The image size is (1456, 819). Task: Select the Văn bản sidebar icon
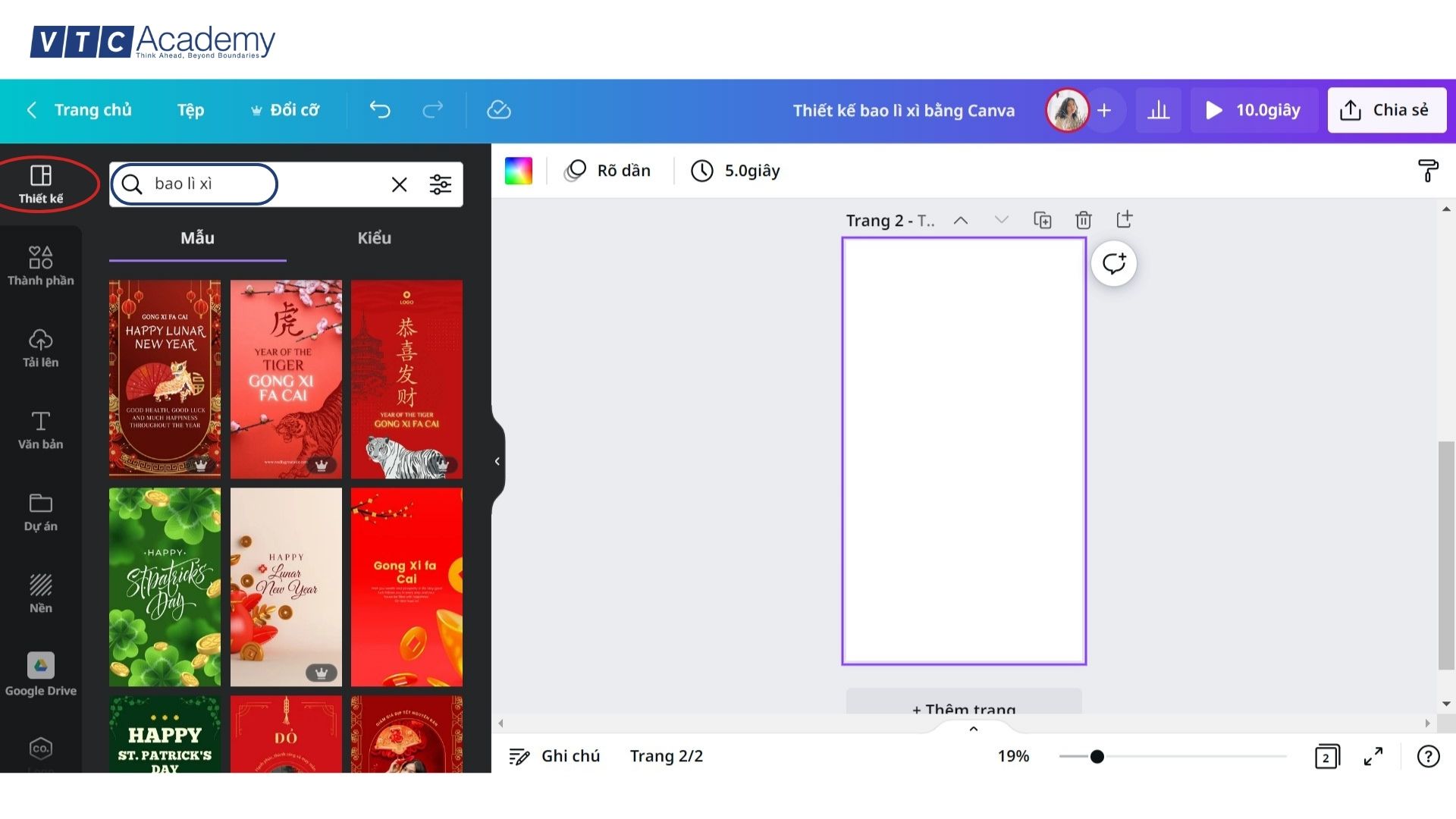41,429
